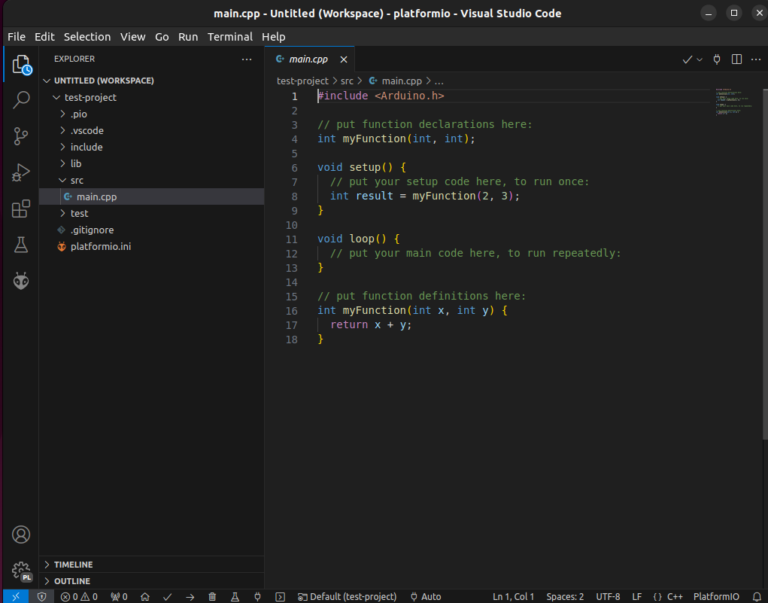Click the Default (test-project) environment switcher

pyautogui.click(x=347, y=596)
